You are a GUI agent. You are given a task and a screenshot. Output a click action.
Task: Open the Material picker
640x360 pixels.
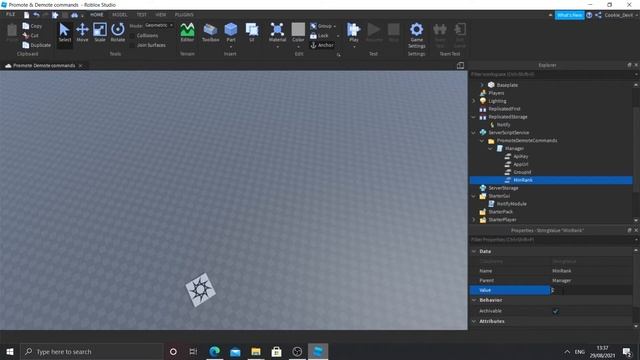(277, 32)
